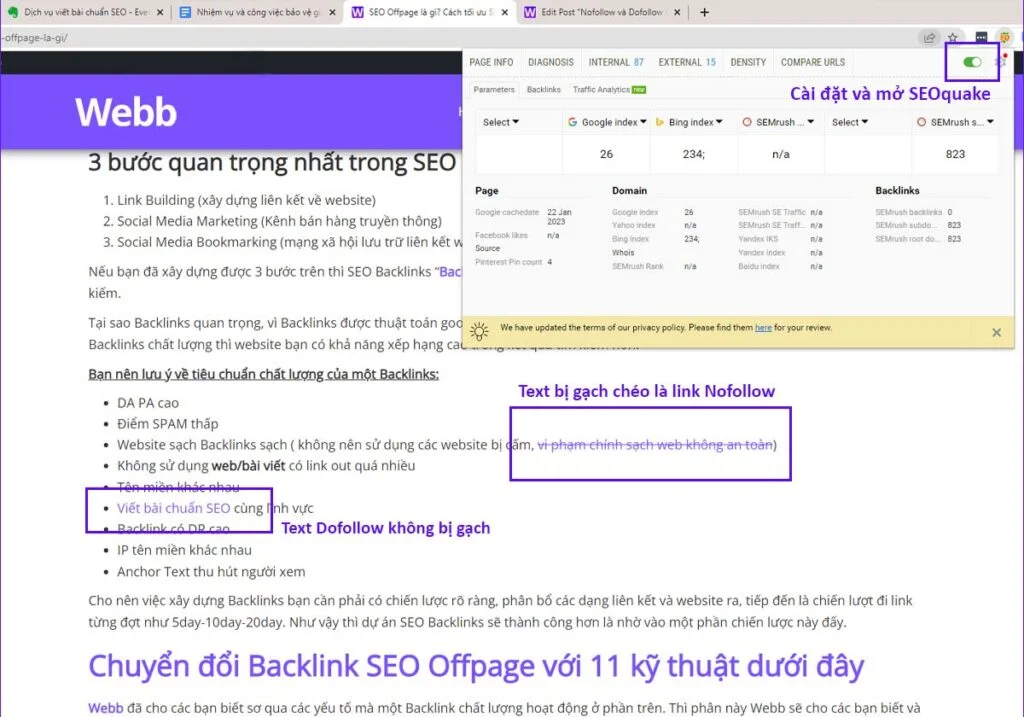Click the 'IP tên miền khác nhau' bullet
The height and width of the screenshot is (717, 1024).
coord(184,550)
